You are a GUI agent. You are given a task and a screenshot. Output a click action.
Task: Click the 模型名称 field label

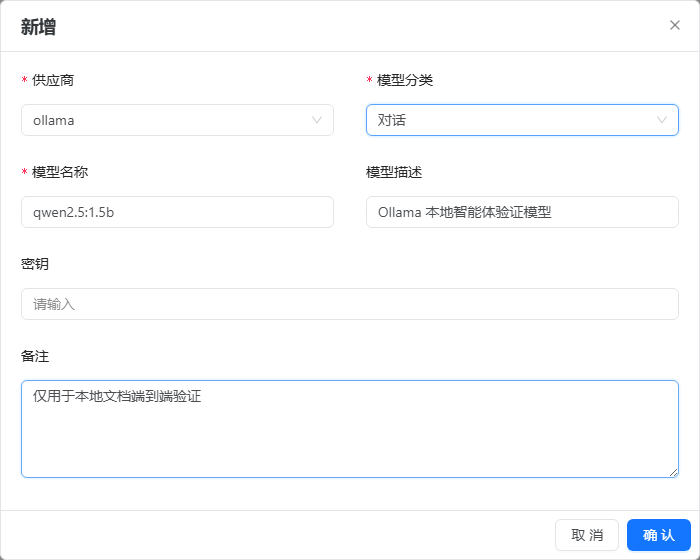tap(60, 172)
